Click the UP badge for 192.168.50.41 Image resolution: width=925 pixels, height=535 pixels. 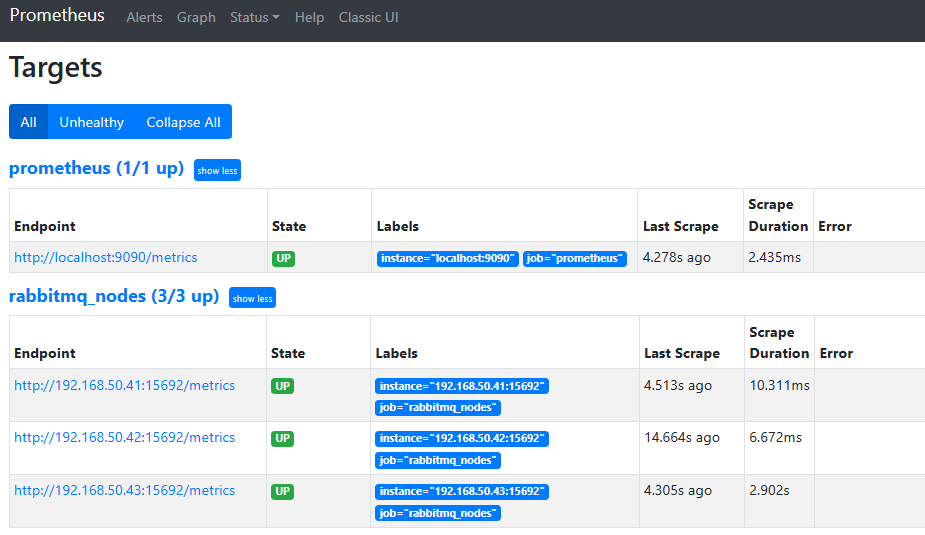[x=283, y=386]
